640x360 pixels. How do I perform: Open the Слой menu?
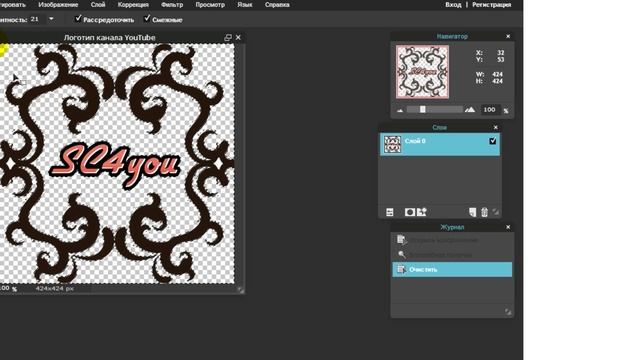coord(98,5)
